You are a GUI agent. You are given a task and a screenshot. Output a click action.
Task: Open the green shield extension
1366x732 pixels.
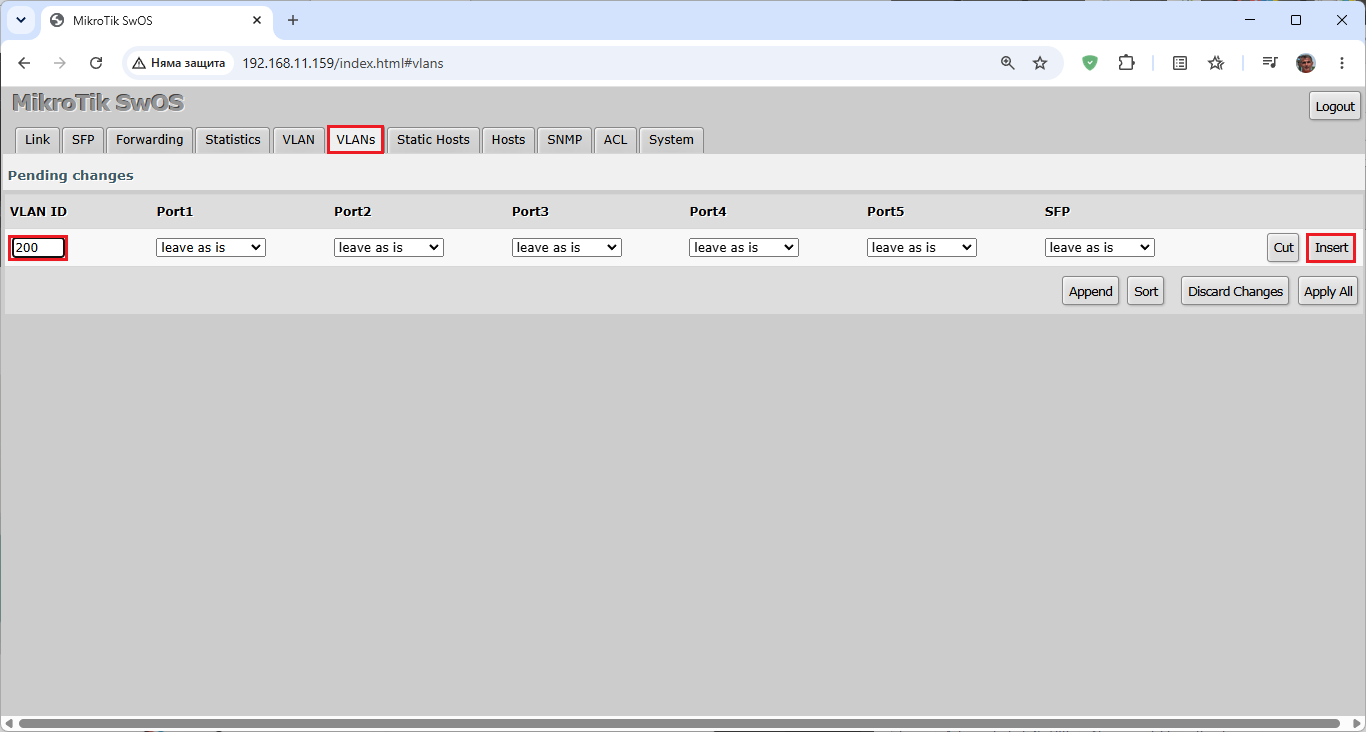click(x=1090, y=63)
